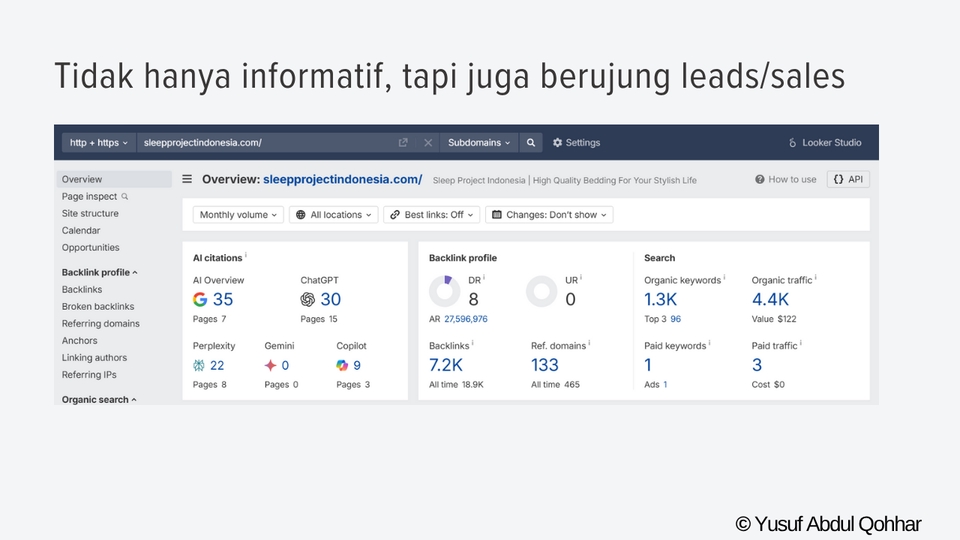Open Opportunities in the sidebar

coord(91,248)
